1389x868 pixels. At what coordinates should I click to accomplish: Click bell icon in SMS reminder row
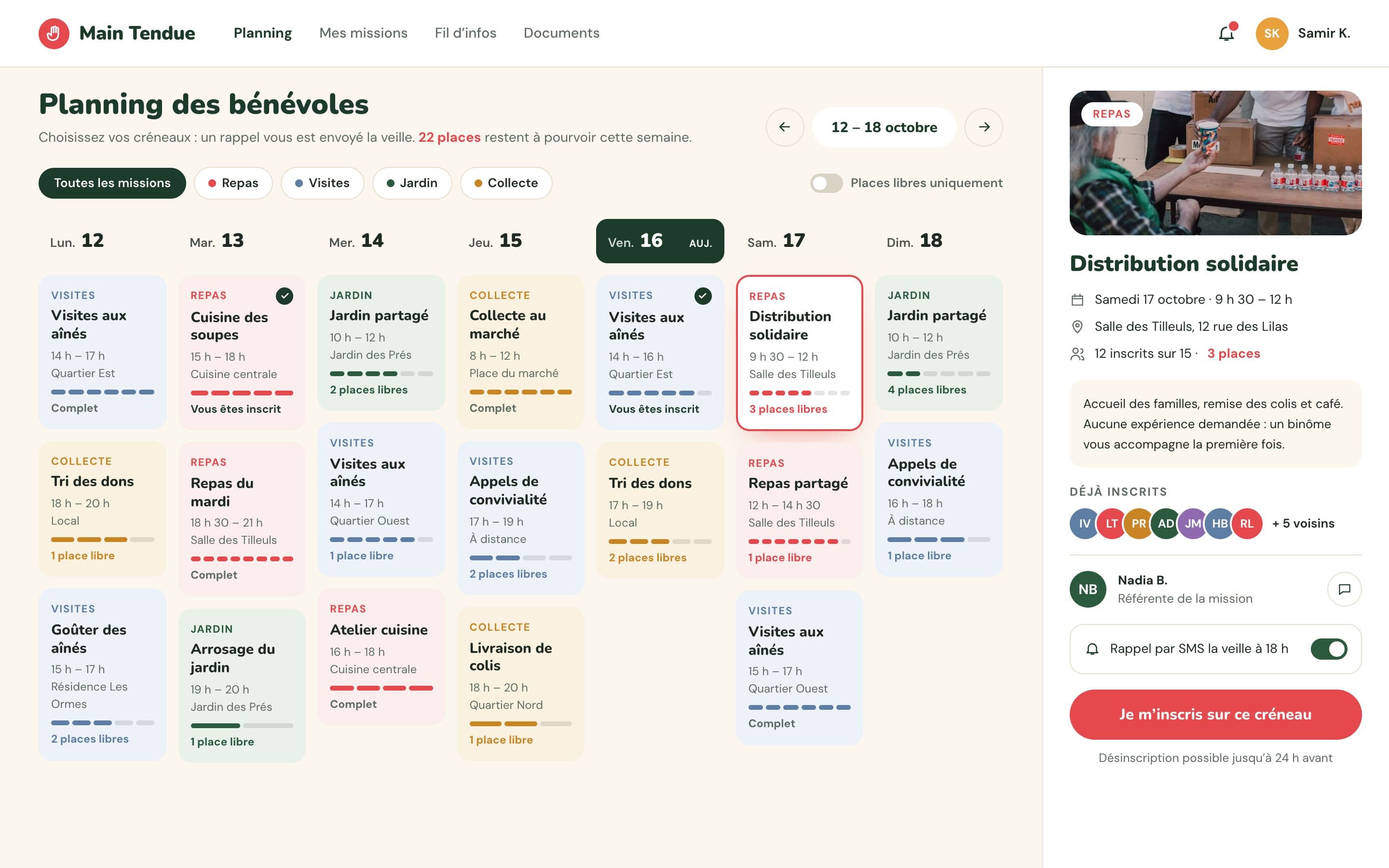point(1092,649)
